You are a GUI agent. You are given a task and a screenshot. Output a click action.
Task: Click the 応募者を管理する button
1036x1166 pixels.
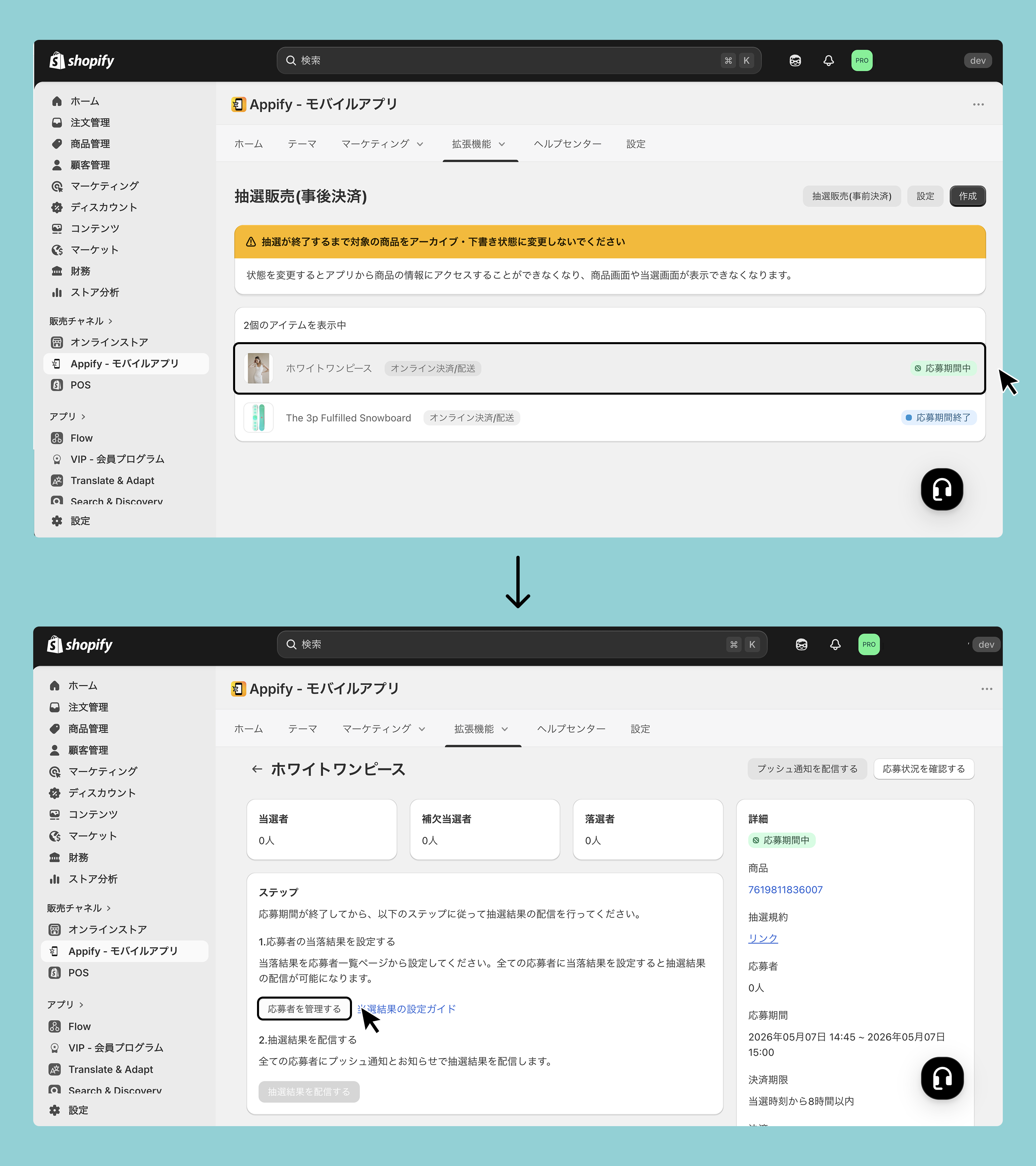tap(304, 1009)
